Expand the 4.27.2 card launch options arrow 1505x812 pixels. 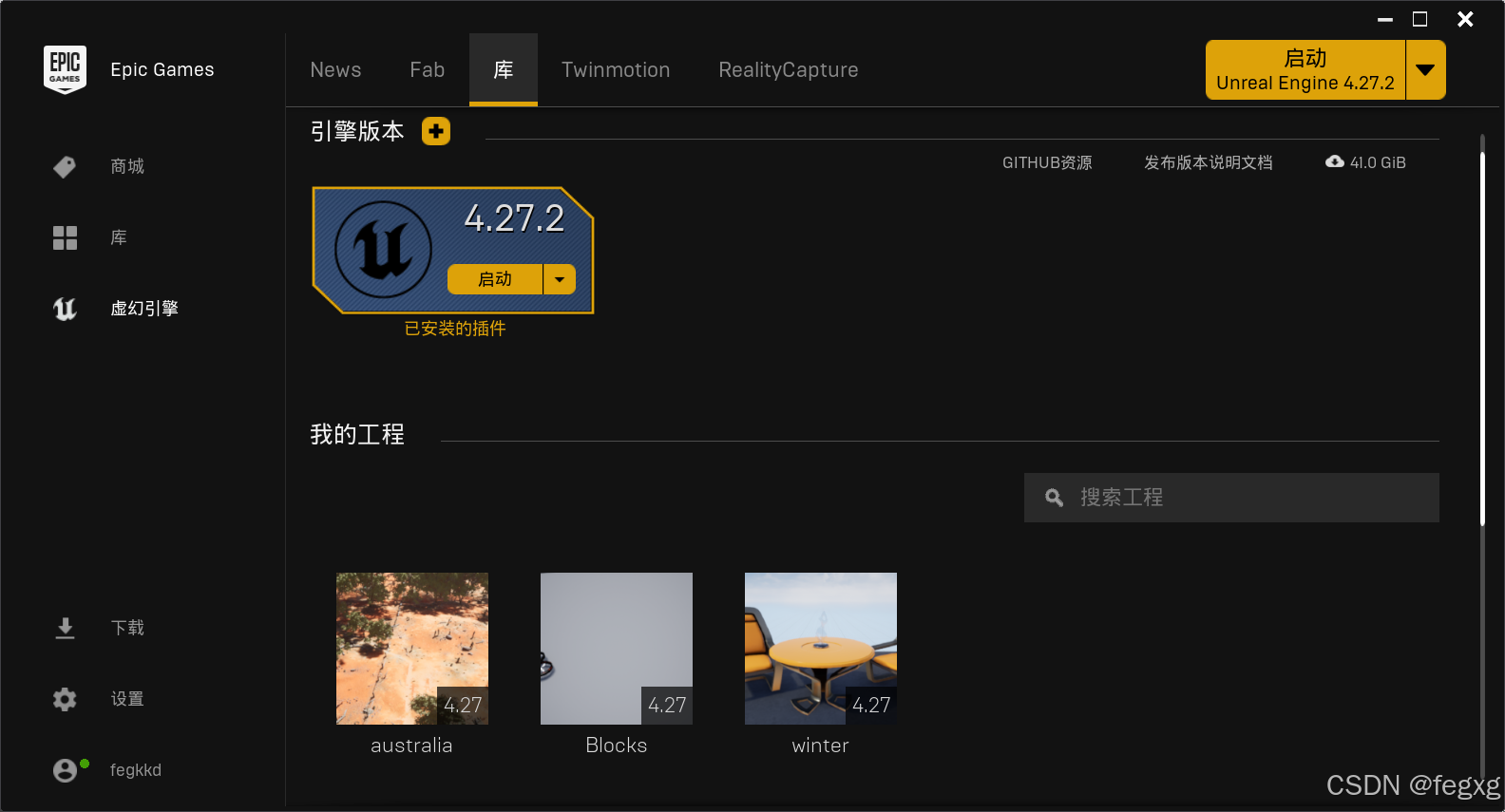(x=560, y=279)
